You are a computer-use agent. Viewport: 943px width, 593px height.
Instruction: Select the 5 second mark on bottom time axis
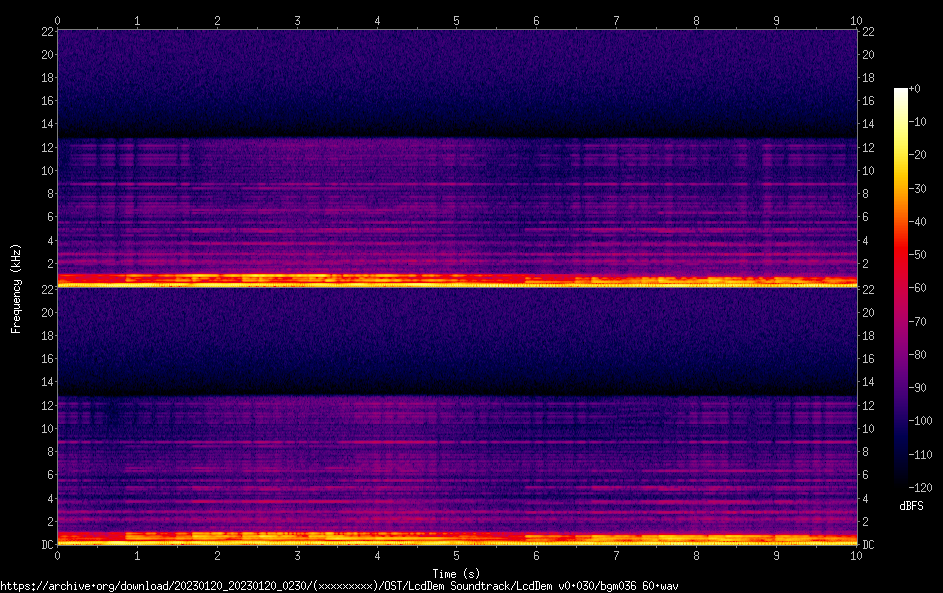click(x=457, y=554)
